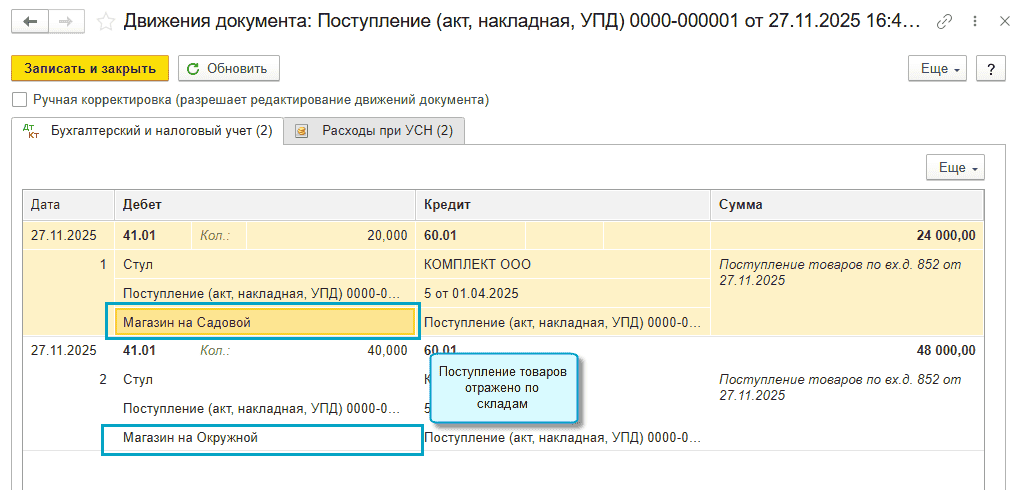Click the forward navigation arrow
Image resolution: width=1024 pixels, height=490 pixels.
65,22
